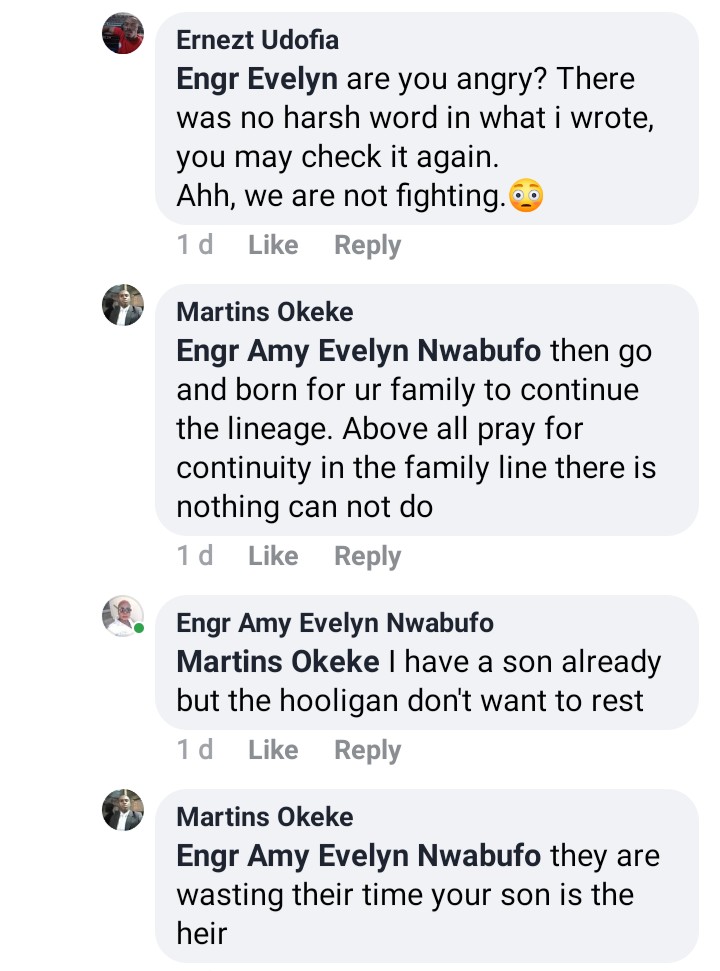The height and width of the screenshot is (971, 720).
Task: Like Ernezt Udofia's comment
Action: [273, 245]
